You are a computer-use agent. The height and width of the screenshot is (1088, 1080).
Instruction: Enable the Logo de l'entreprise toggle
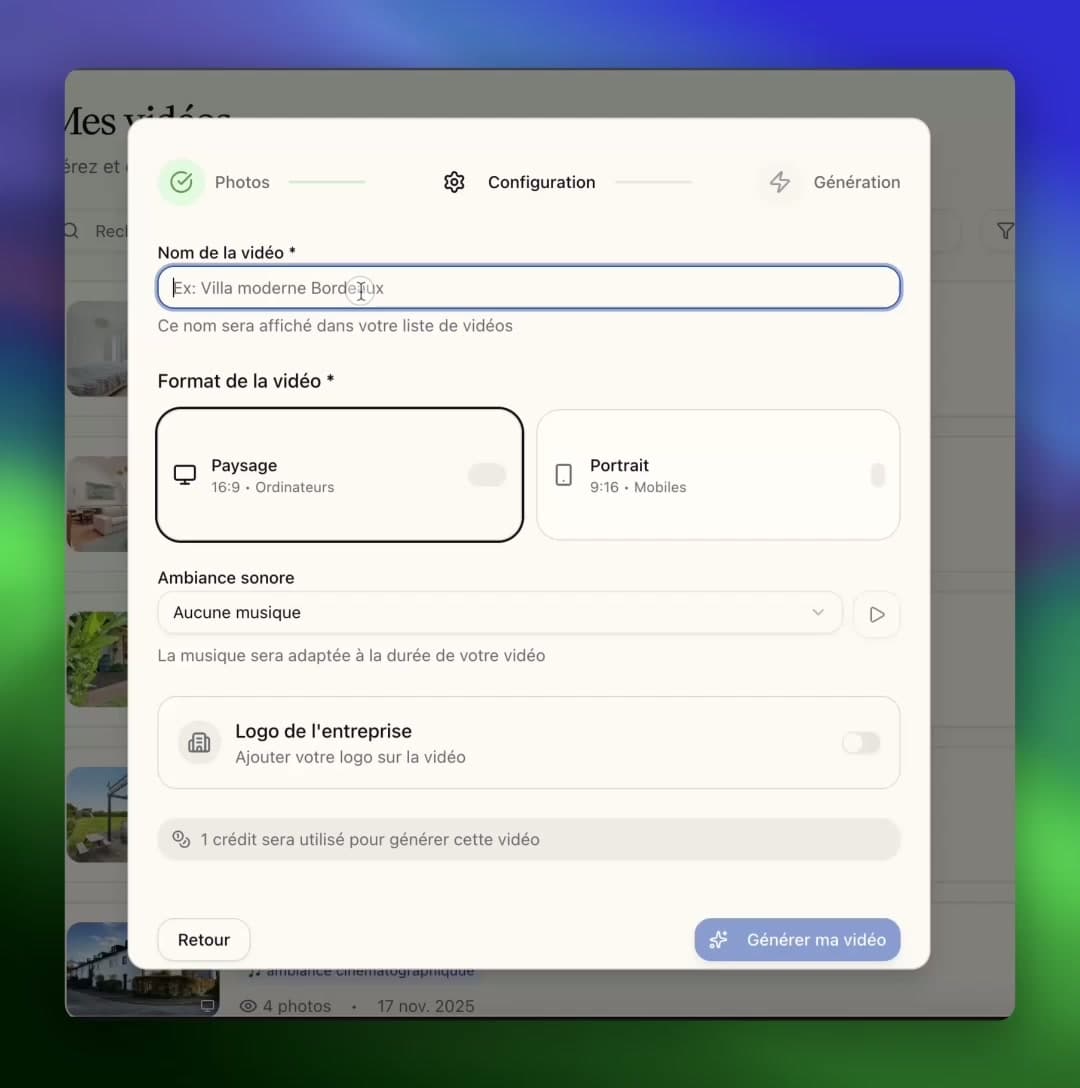click(860, 742)
